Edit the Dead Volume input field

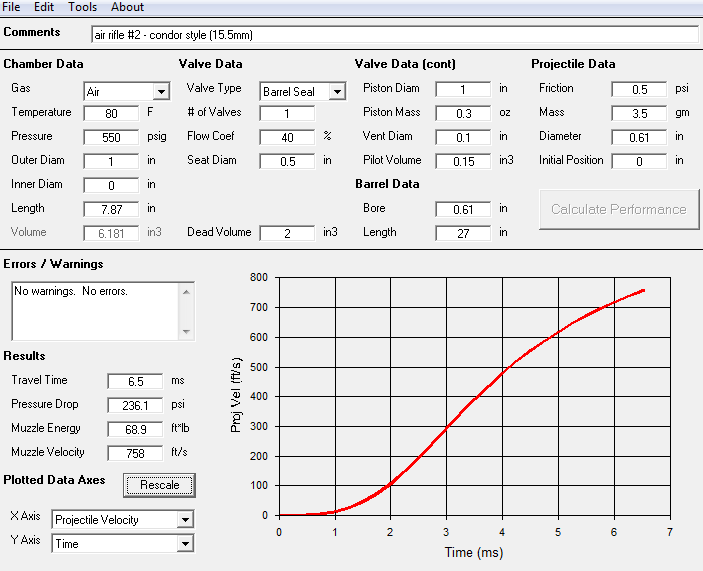tap(287, 233)
